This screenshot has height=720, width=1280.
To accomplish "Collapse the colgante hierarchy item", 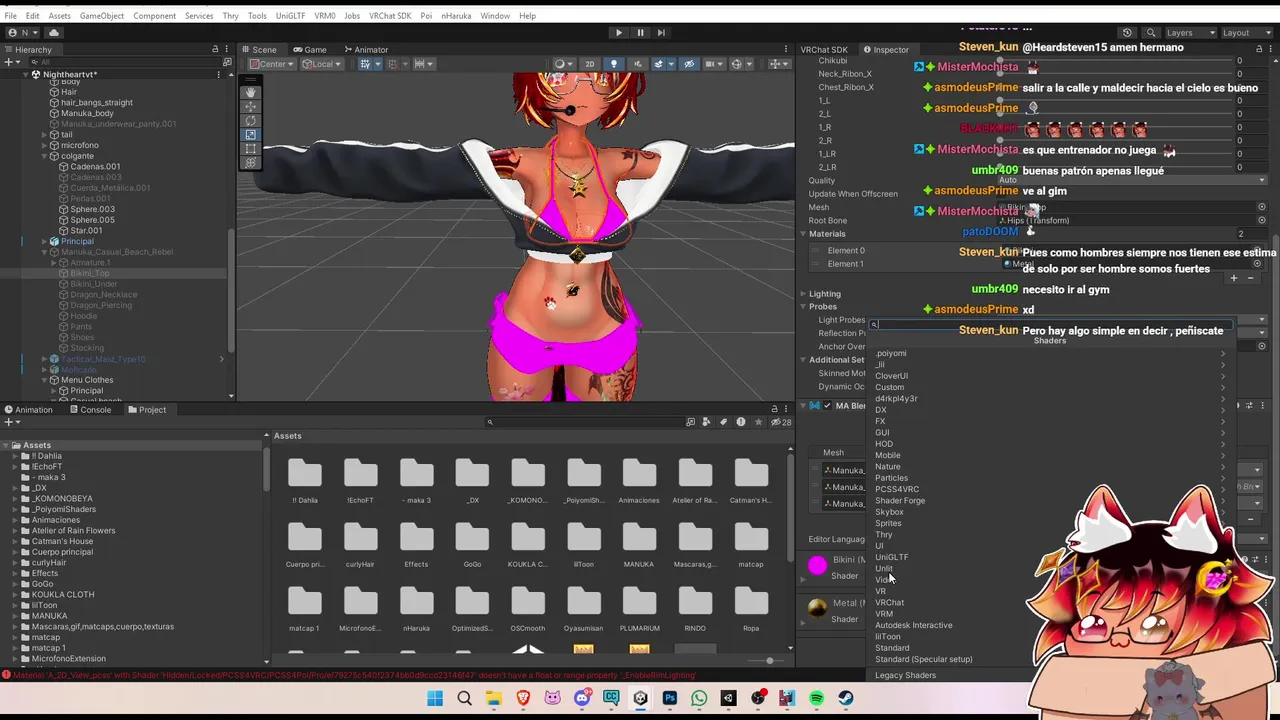I will (44, 156).
